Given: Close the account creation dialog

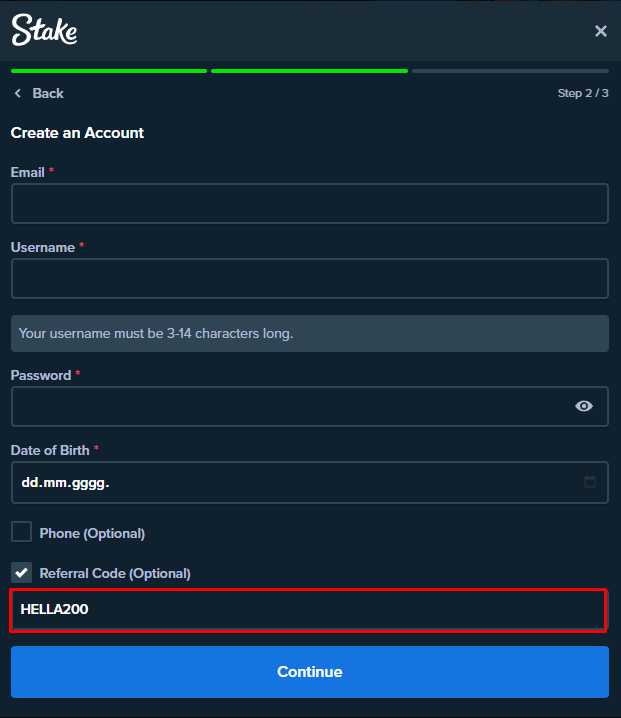Looking at the screenshot, I should click(601, 31).
